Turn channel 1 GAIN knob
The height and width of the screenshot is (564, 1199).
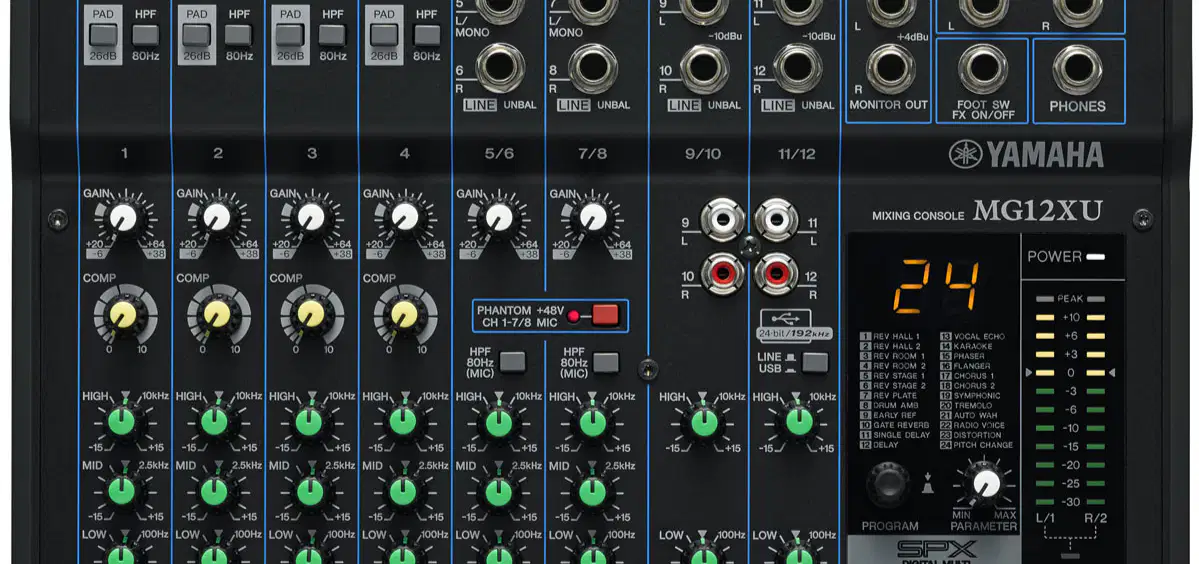[123, 218]
